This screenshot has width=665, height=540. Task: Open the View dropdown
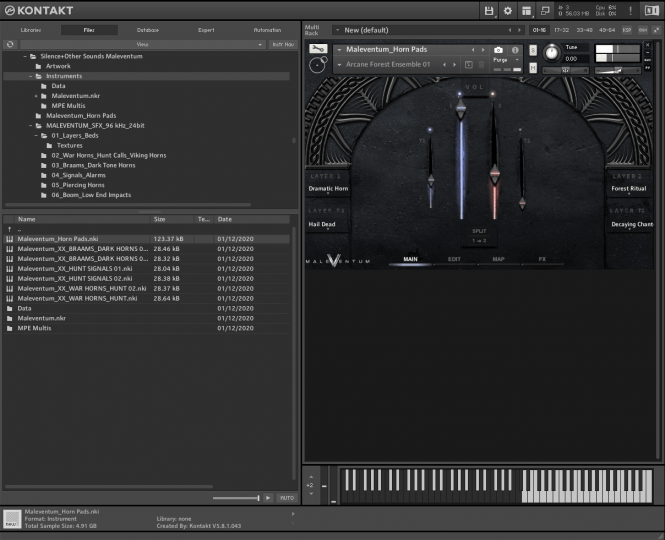click(x=142, y=44)
